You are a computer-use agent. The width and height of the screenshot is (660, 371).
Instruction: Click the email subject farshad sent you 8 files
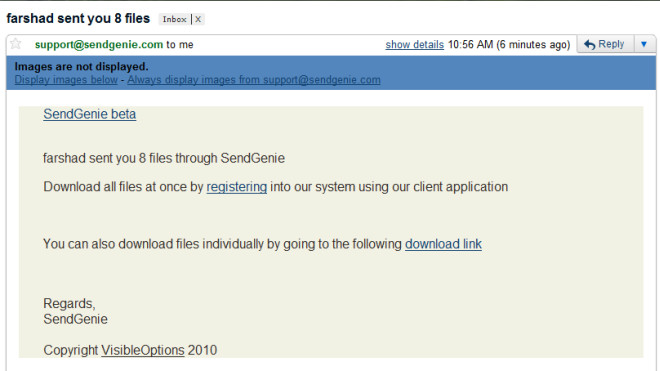click(78, 19)
